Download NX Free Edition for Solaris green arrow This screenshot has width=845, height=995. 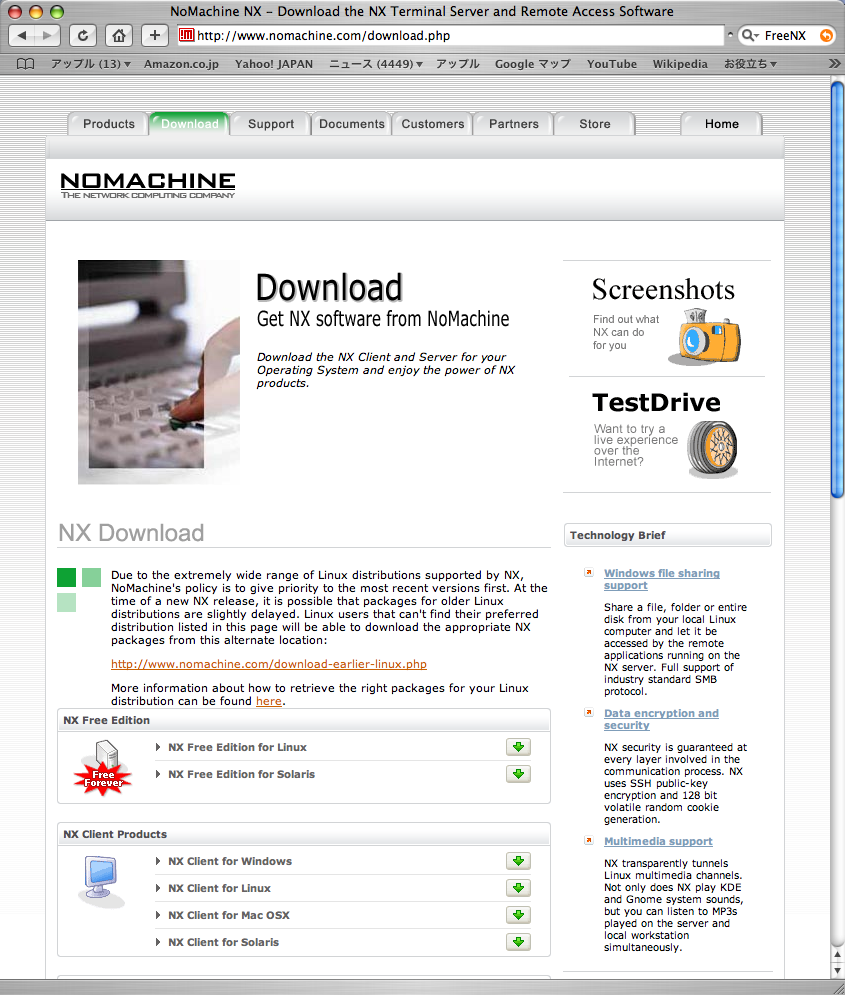pyautogui.click(x=518, y=774)
